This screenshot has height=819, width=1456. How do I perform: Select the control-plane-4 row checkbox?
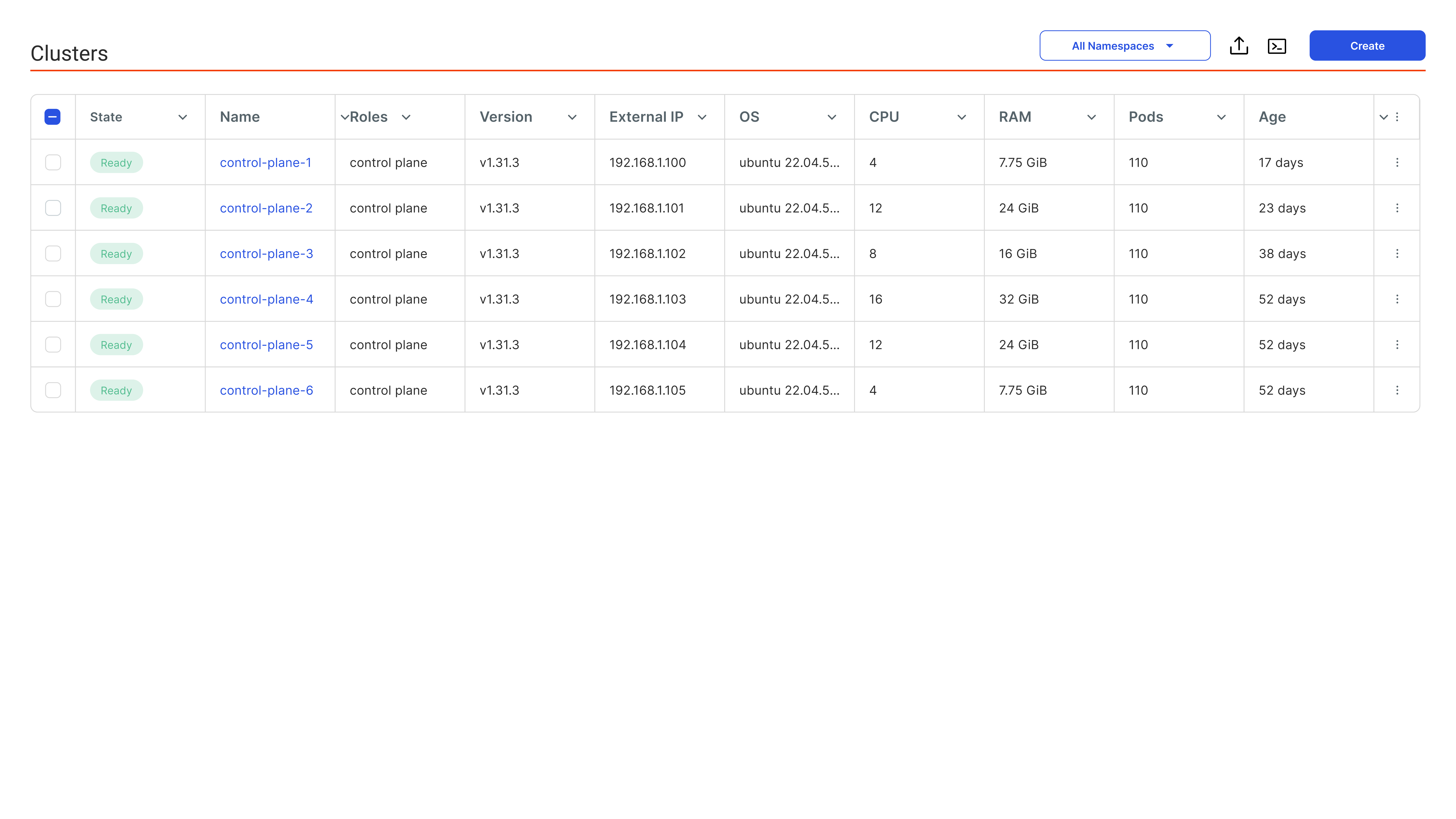[53, 299]
